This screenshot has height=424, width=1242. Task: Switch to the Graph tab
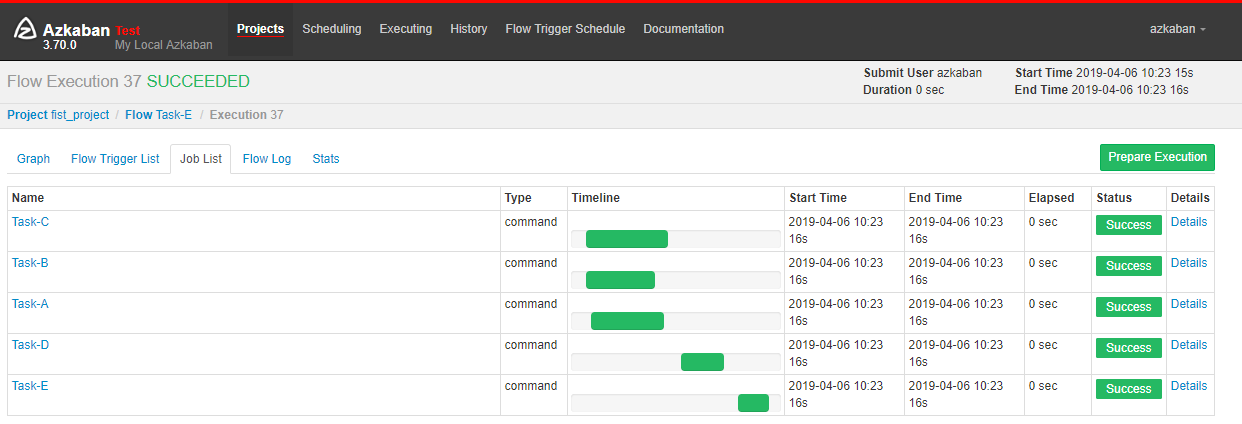pyautogui.click(x=33, y=159)
